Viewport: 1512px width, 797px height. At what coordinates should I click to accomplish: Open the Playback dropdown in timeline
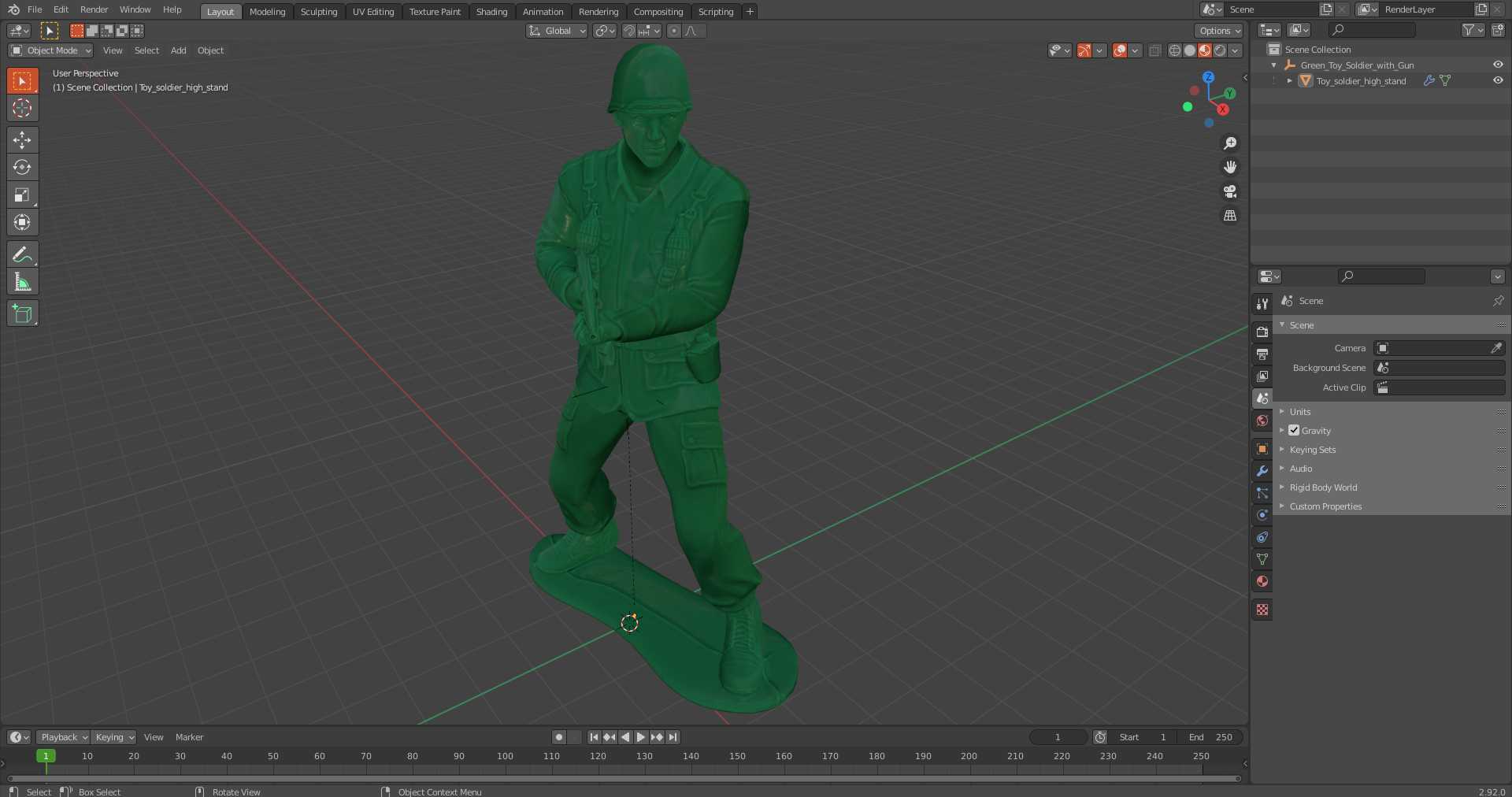63,737
